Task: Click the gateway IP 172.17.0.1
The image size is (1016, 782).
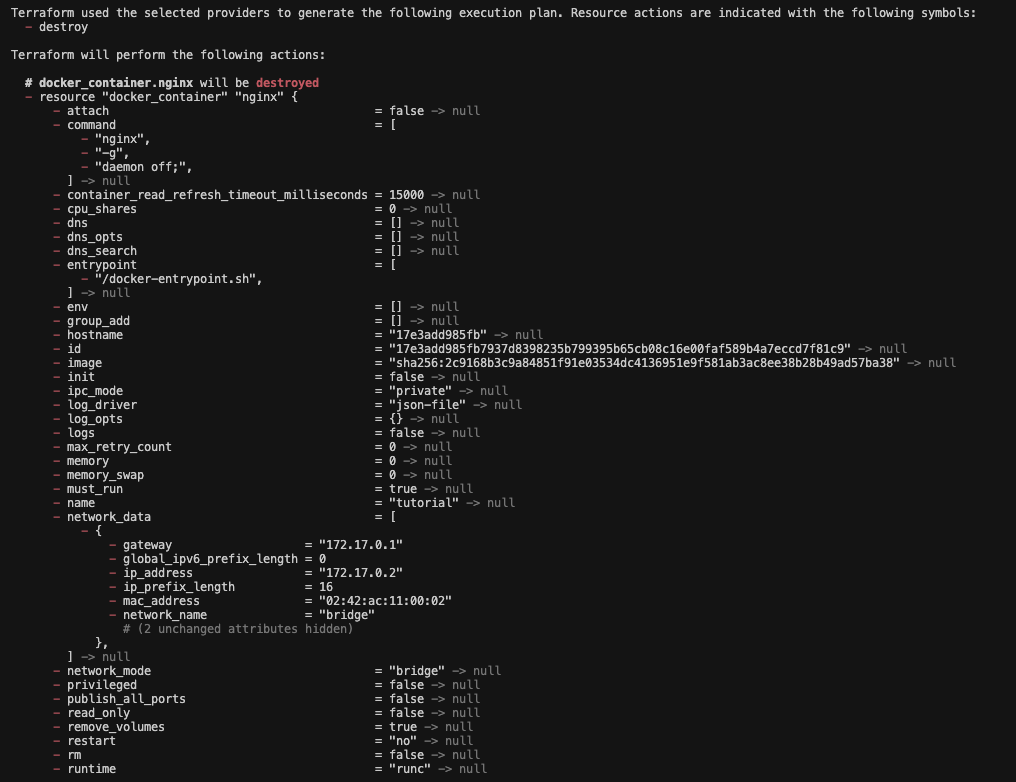Action: pos(360,545)
